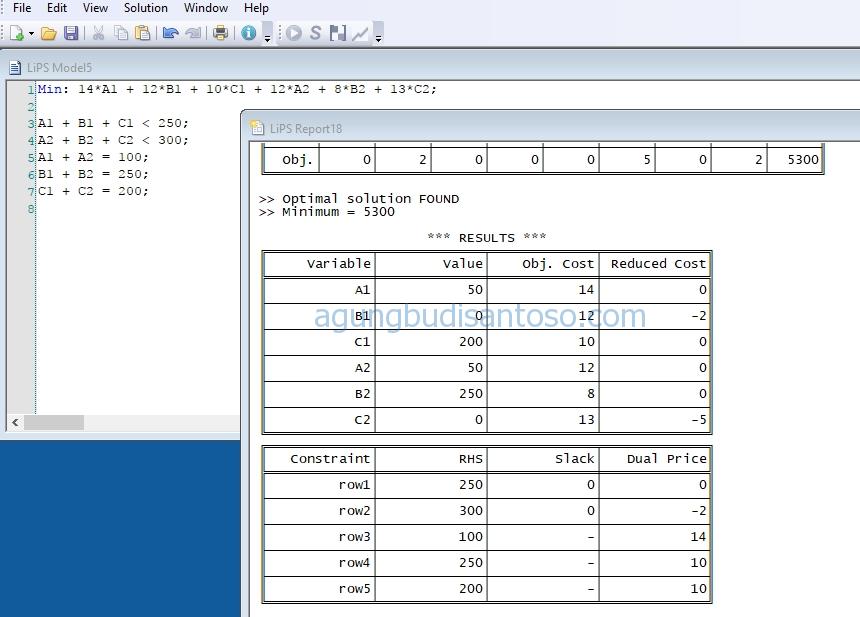Activate the LiPS Model5 title bar

click(430, 67)
